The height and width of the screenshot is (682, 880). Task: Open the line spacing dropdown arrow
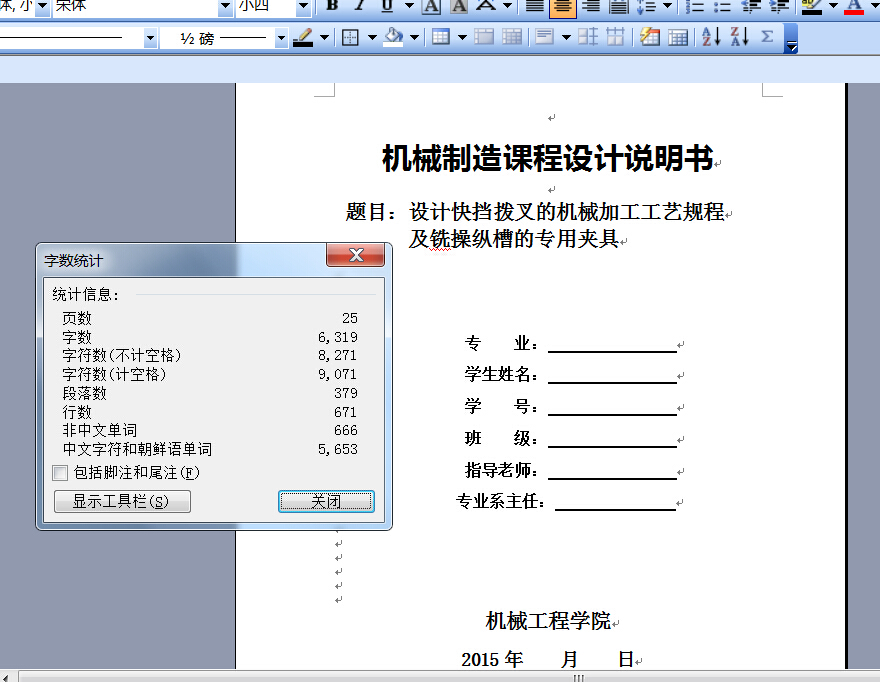tap(668, 6)
